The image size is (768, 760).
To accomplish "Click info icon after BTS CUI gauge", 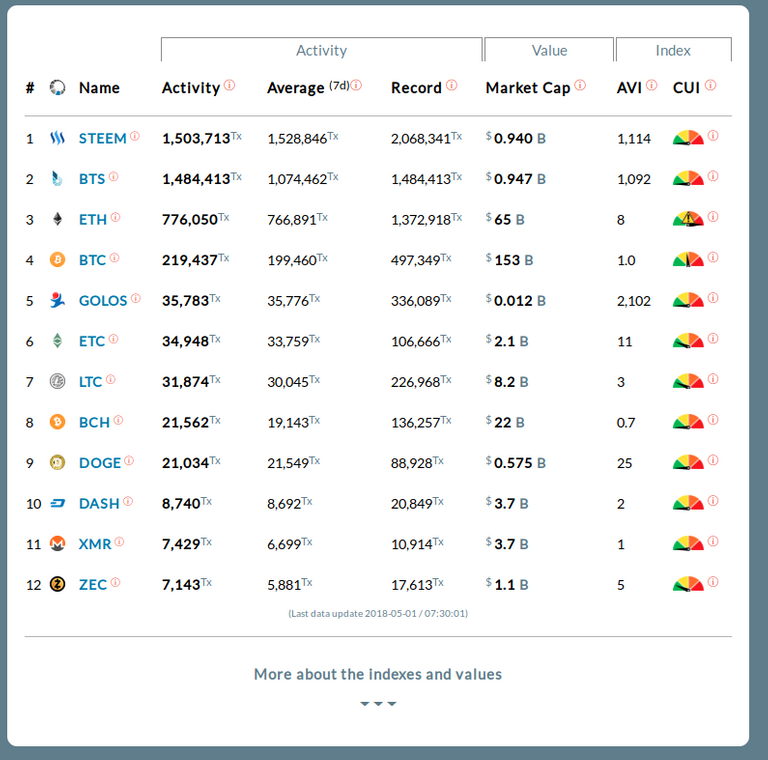I will pyautogui.click(x=713, y=176).
